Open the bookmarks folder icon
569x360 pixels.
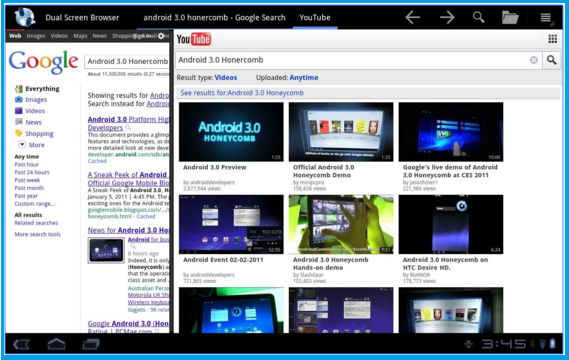click(510, 17)
